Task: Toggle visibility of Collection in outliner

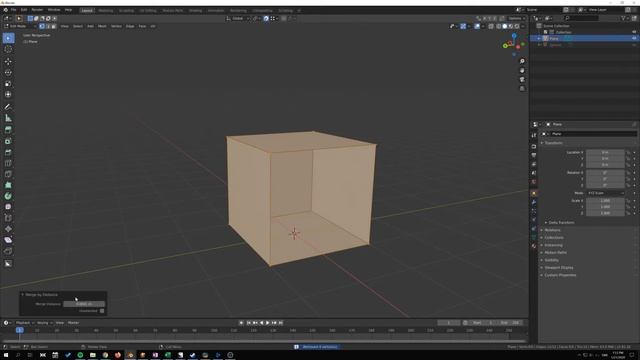Action: tap(634, 32)
